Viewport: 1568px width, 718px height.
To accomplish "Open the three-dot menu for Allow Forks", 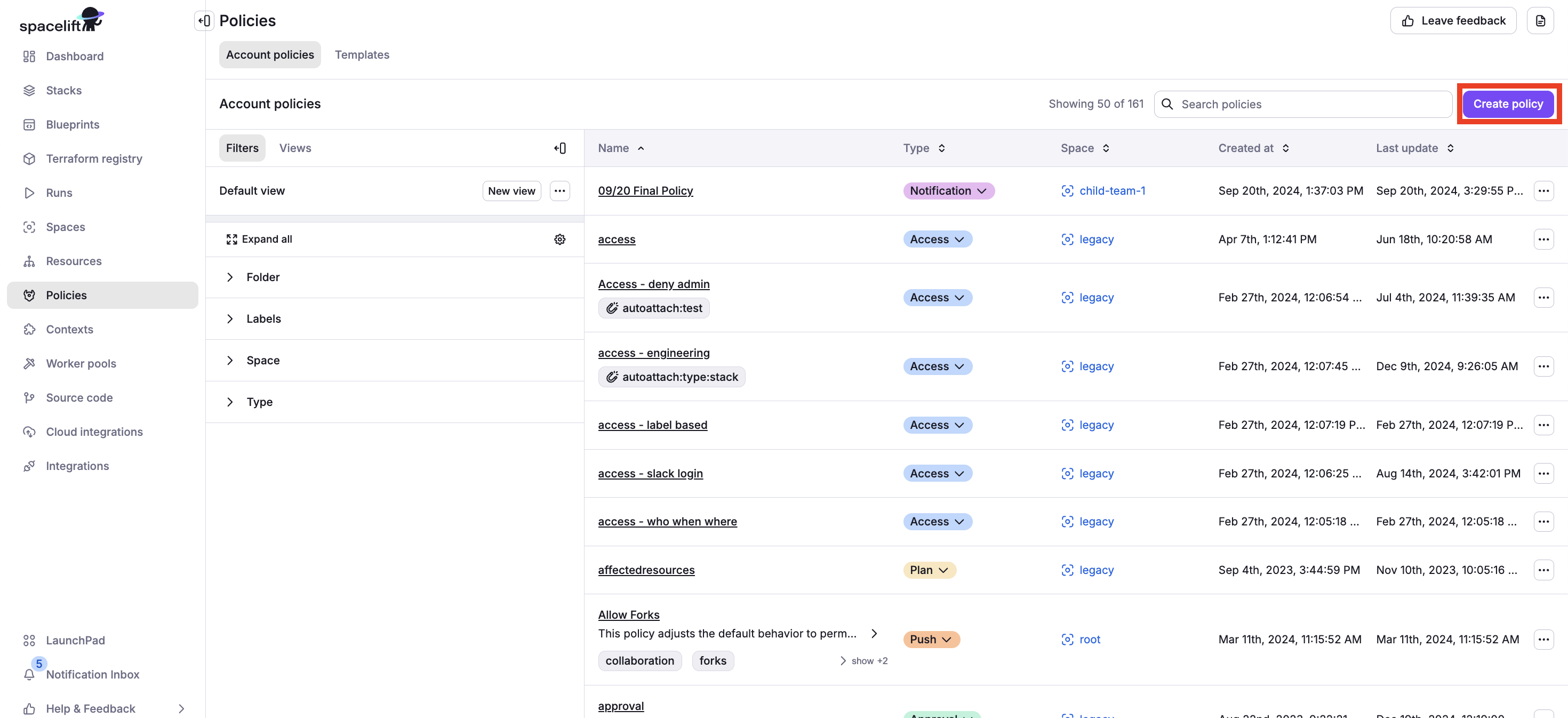I will click(x=1543, y=640).
